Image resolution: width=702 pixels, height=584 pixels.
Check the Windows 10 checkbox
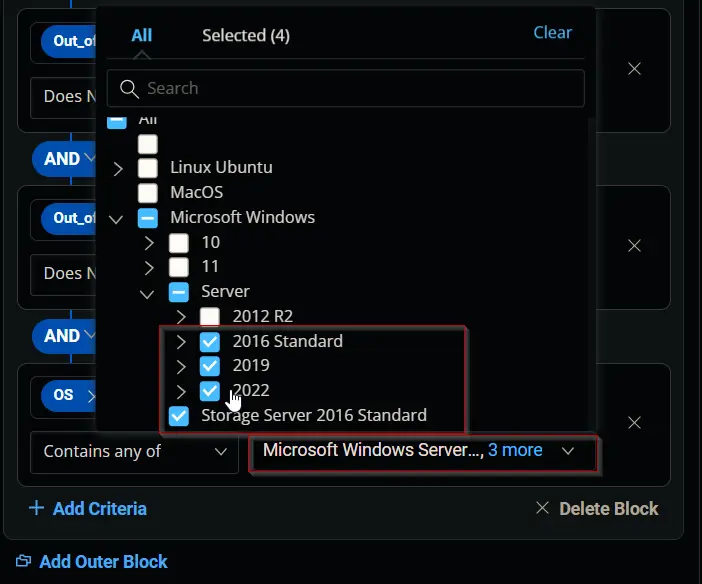pyautogui.click(x=179, y=243)
